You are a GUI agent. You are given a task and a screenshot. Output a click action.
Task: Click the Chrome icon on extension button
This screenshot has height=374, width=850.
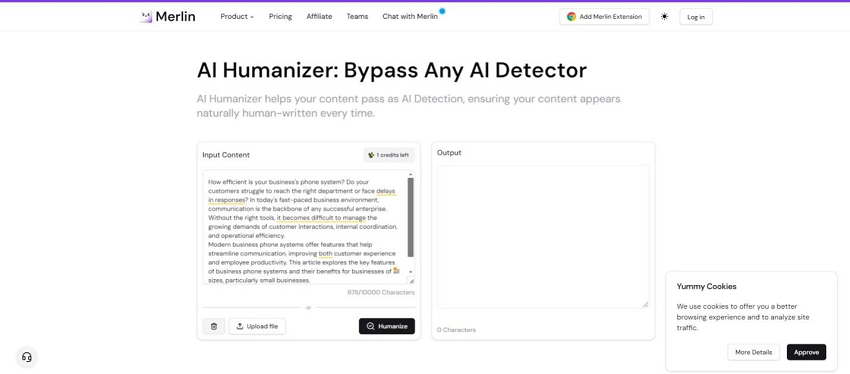(x=571, y=17)
